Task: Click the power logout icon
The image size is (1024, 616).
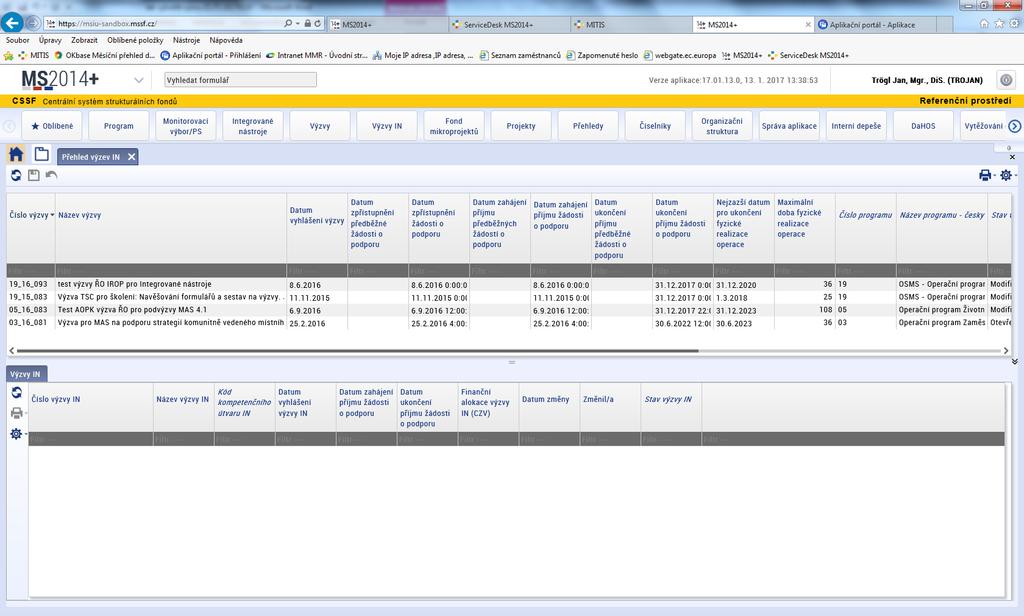Action: pyautogui.click(x=1006, y=80)
